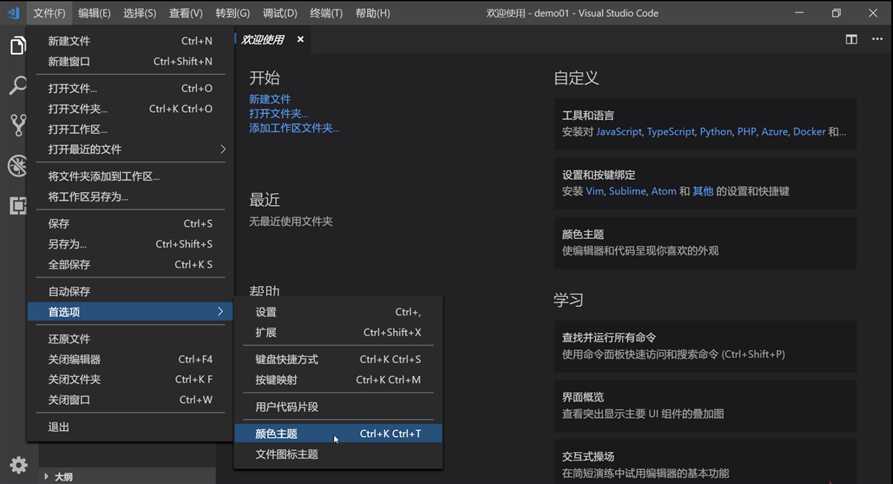Select 还原文件 menu item

tap(130, 339)
